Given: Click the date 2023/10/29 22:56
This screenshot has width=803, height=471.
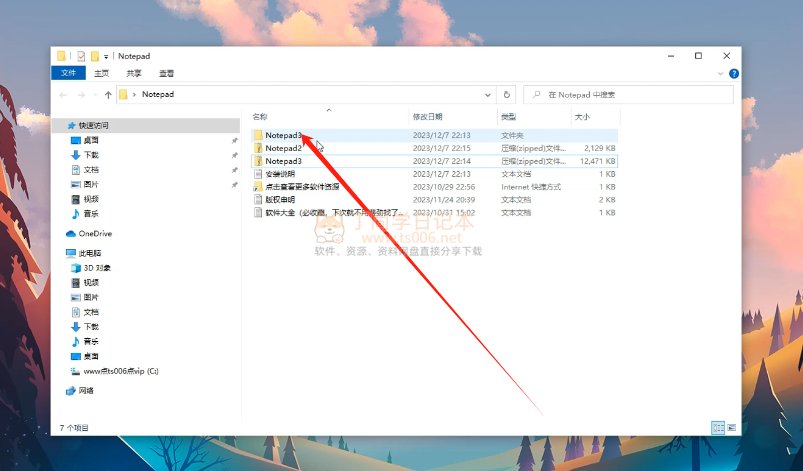Looking at the screenshot, I should coord(443,187).
